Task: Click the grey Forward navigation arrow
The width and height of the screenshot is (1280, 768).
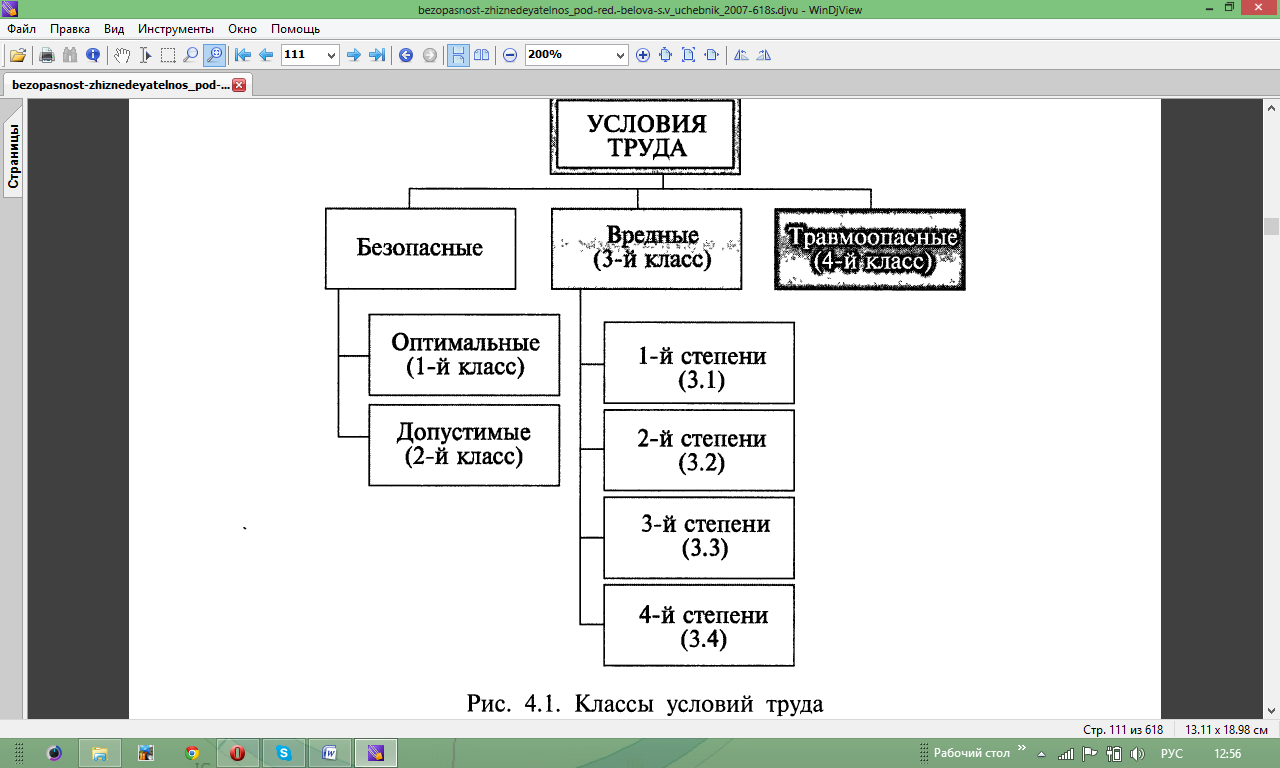Action: (429, 55)
